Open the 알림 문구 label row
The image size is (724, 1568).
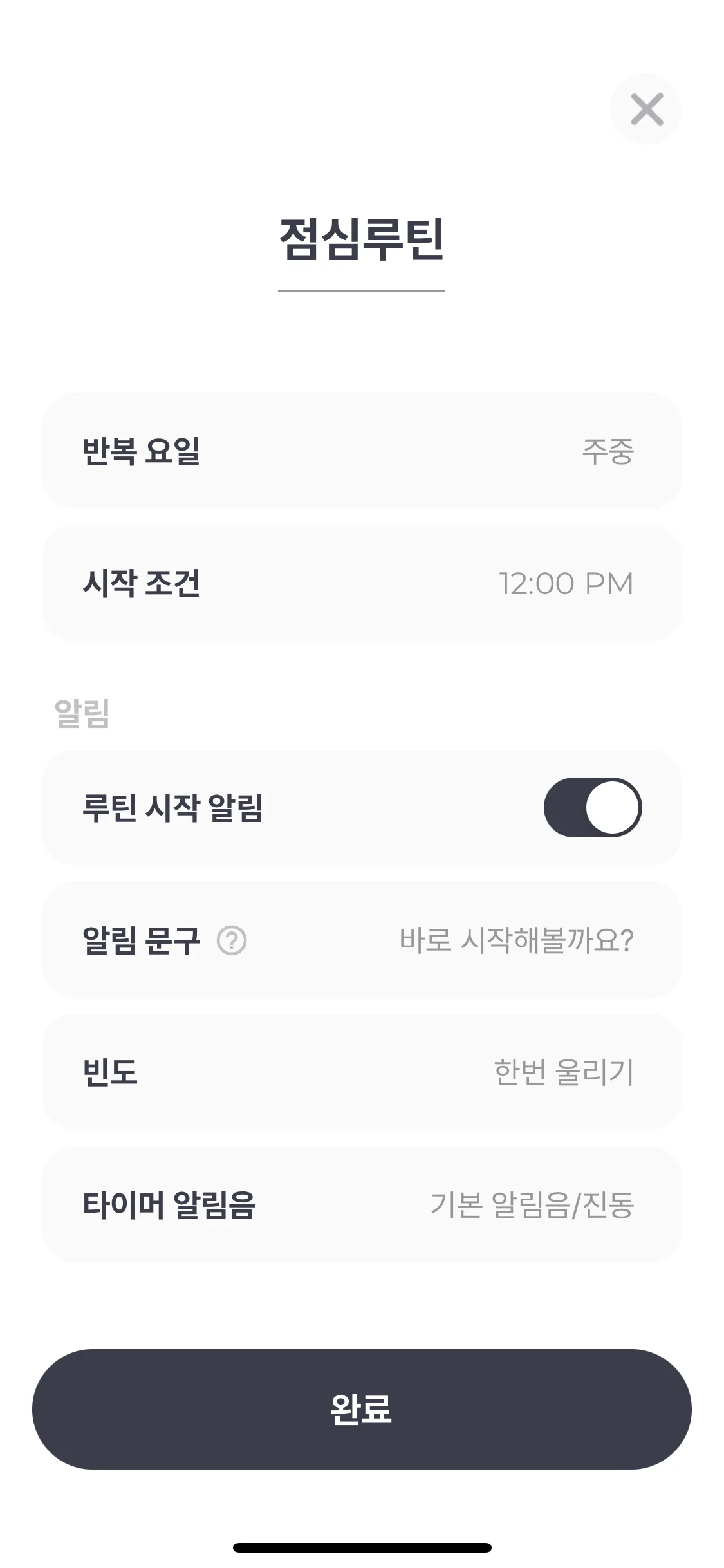[362, 940]
